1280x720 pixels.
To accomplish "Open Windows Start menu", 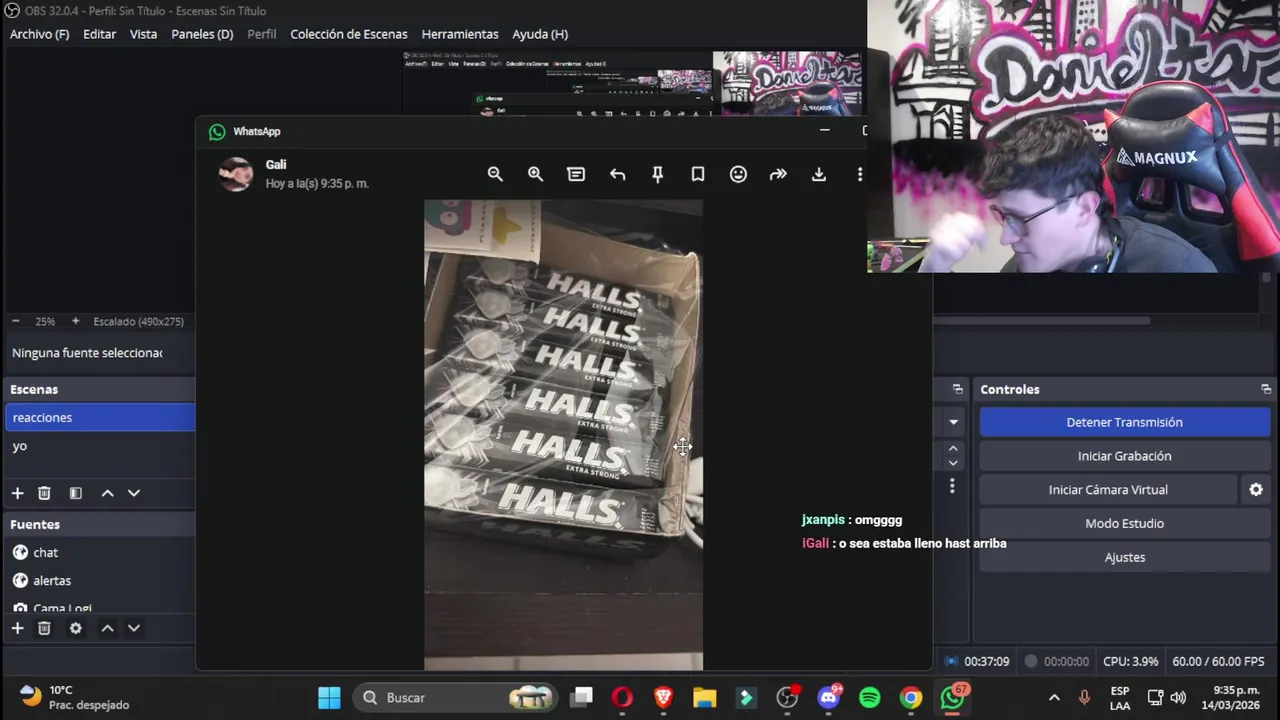I will click(329, 698).
